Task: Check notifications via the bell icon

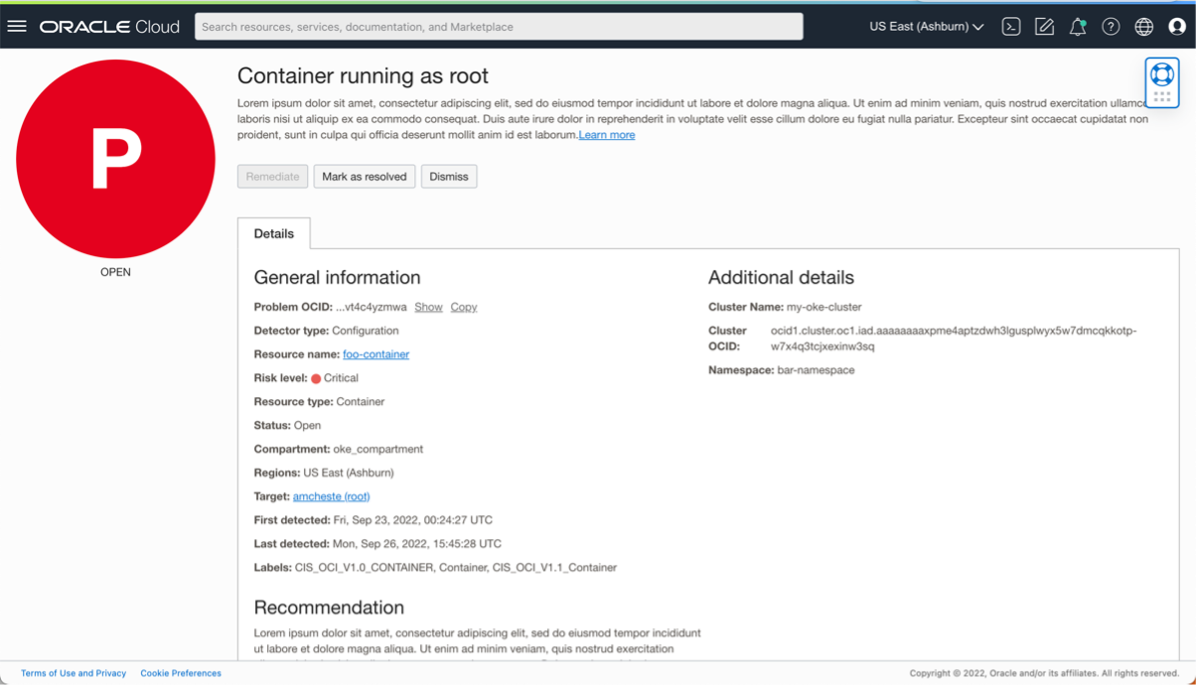Action: point(1077,26)
